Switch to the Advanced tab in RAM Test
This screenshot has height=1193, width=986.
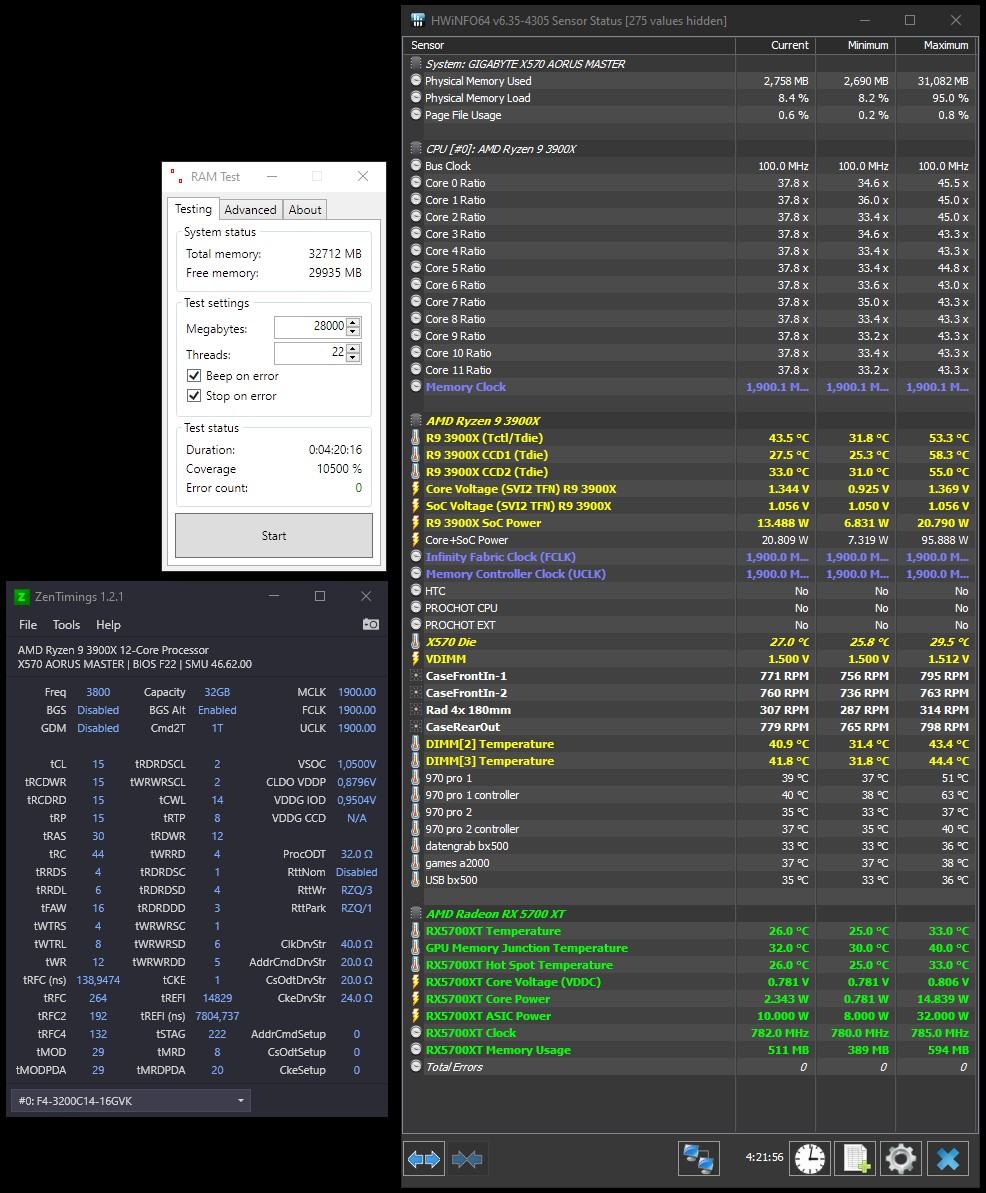tap(250, 210)
